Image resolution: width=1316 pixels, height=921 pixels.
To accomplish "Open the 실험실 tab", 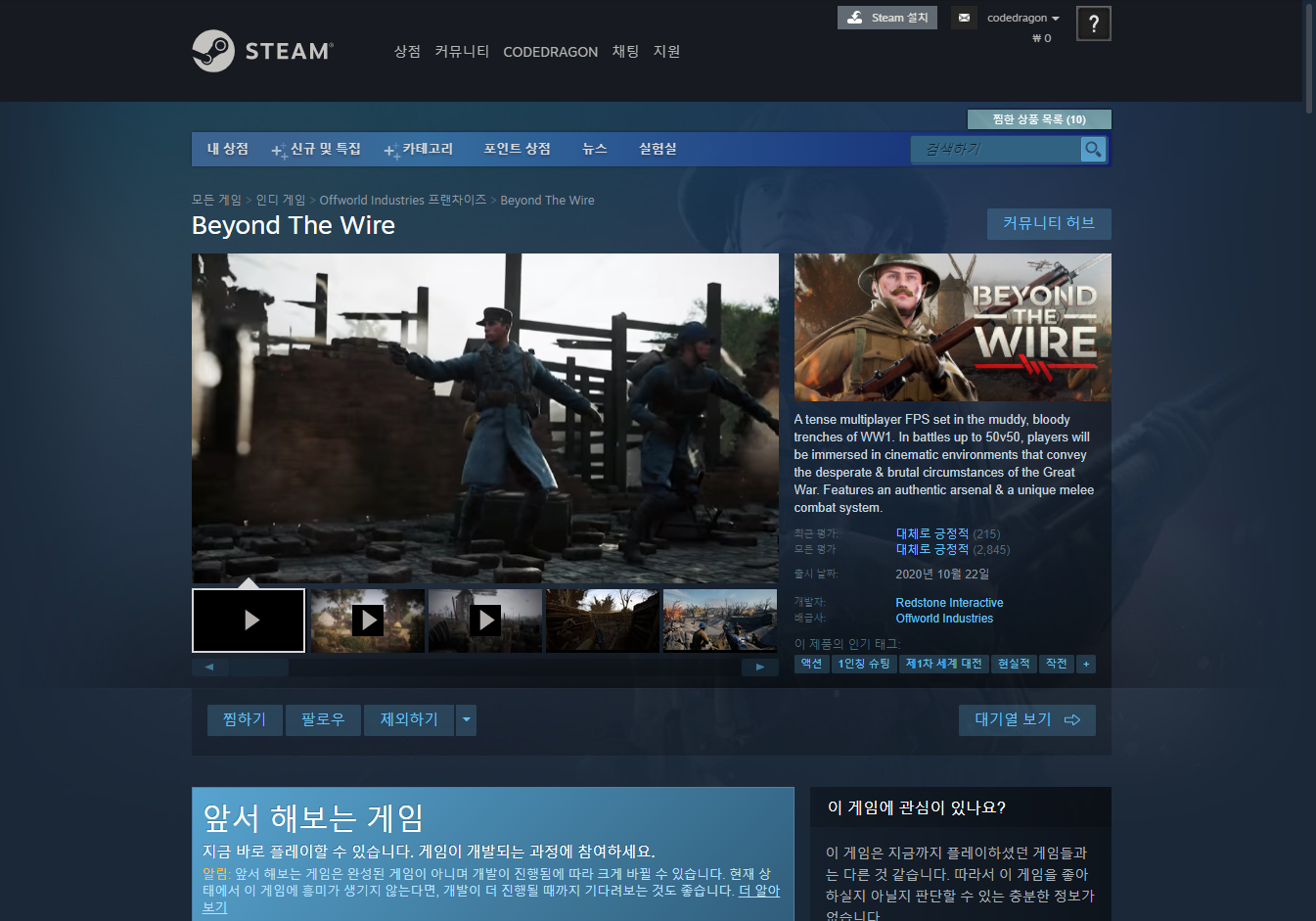I will (658, 149).
